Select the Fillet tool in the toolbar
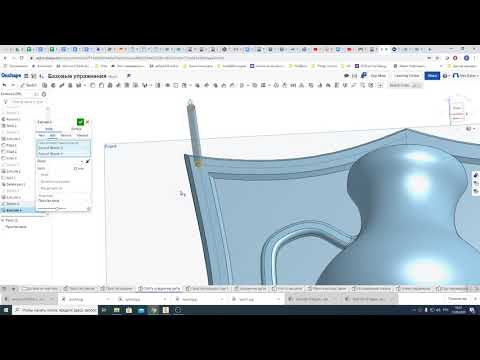 pos(93,85)
